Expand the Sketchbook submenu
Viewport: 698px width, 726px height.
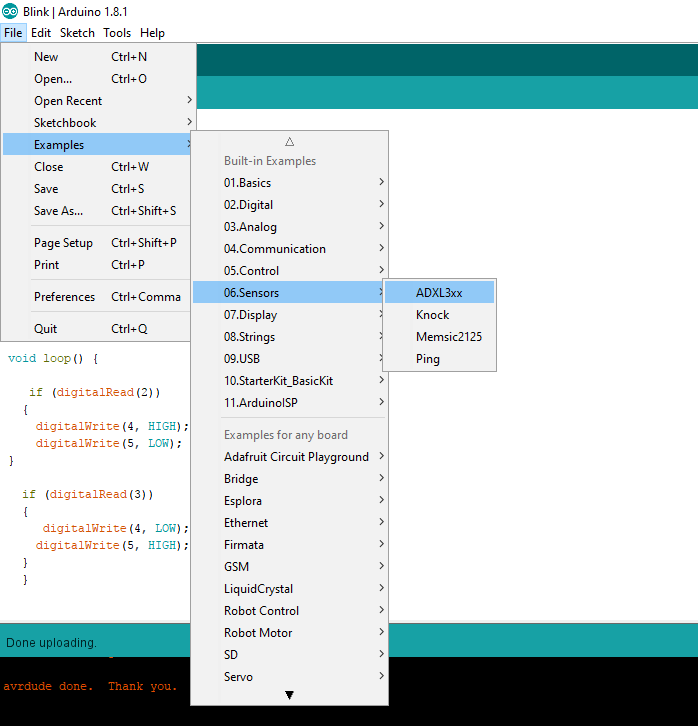click(97, 123)
